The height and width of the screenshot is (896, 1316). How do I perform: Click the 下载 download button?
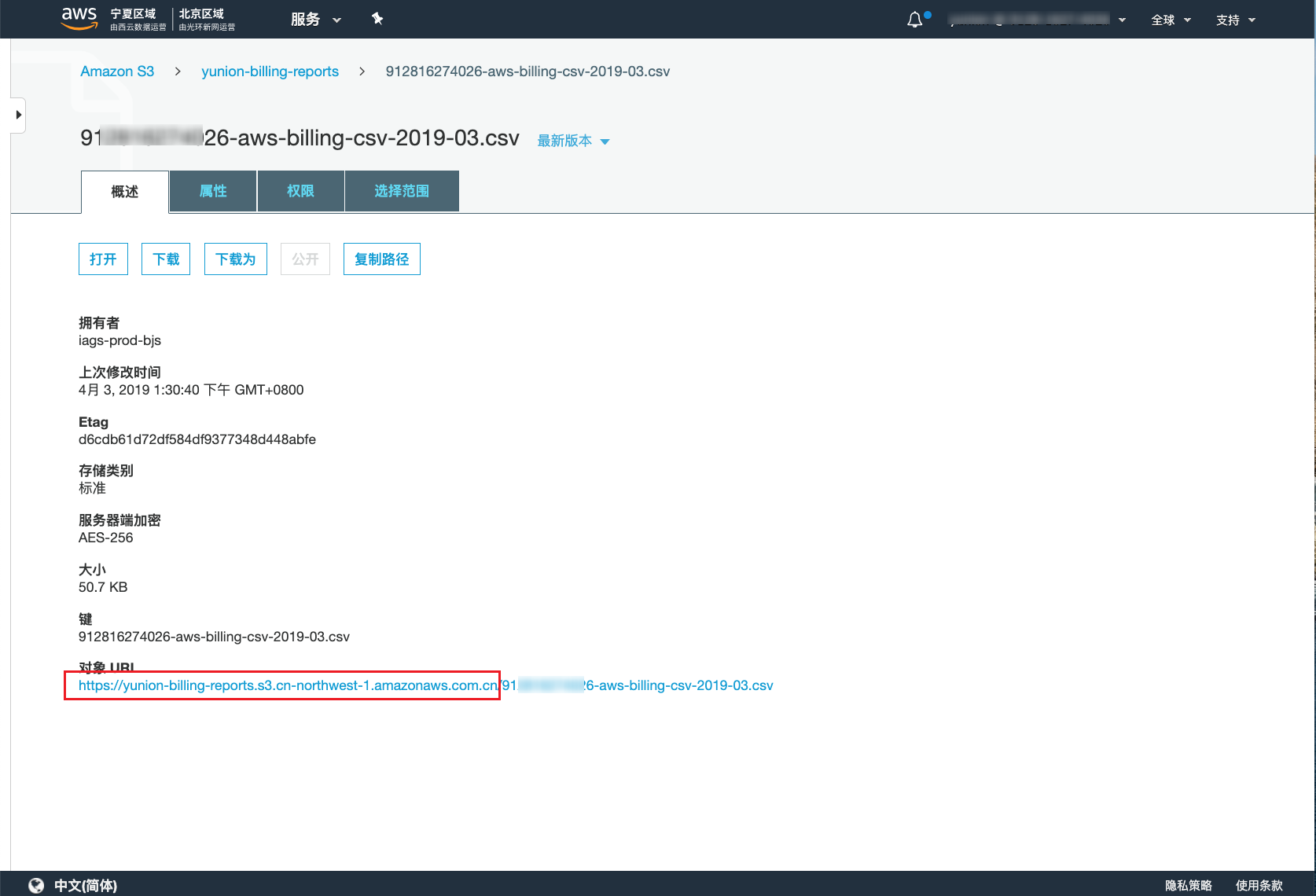166,259
